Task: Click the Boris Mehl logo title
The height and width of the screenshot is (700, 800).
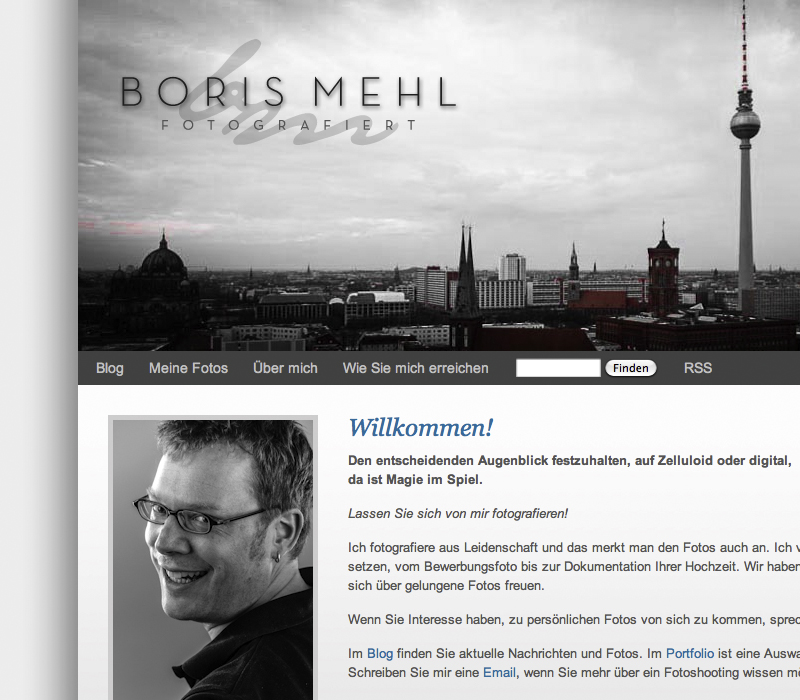Action: point(288,92)
